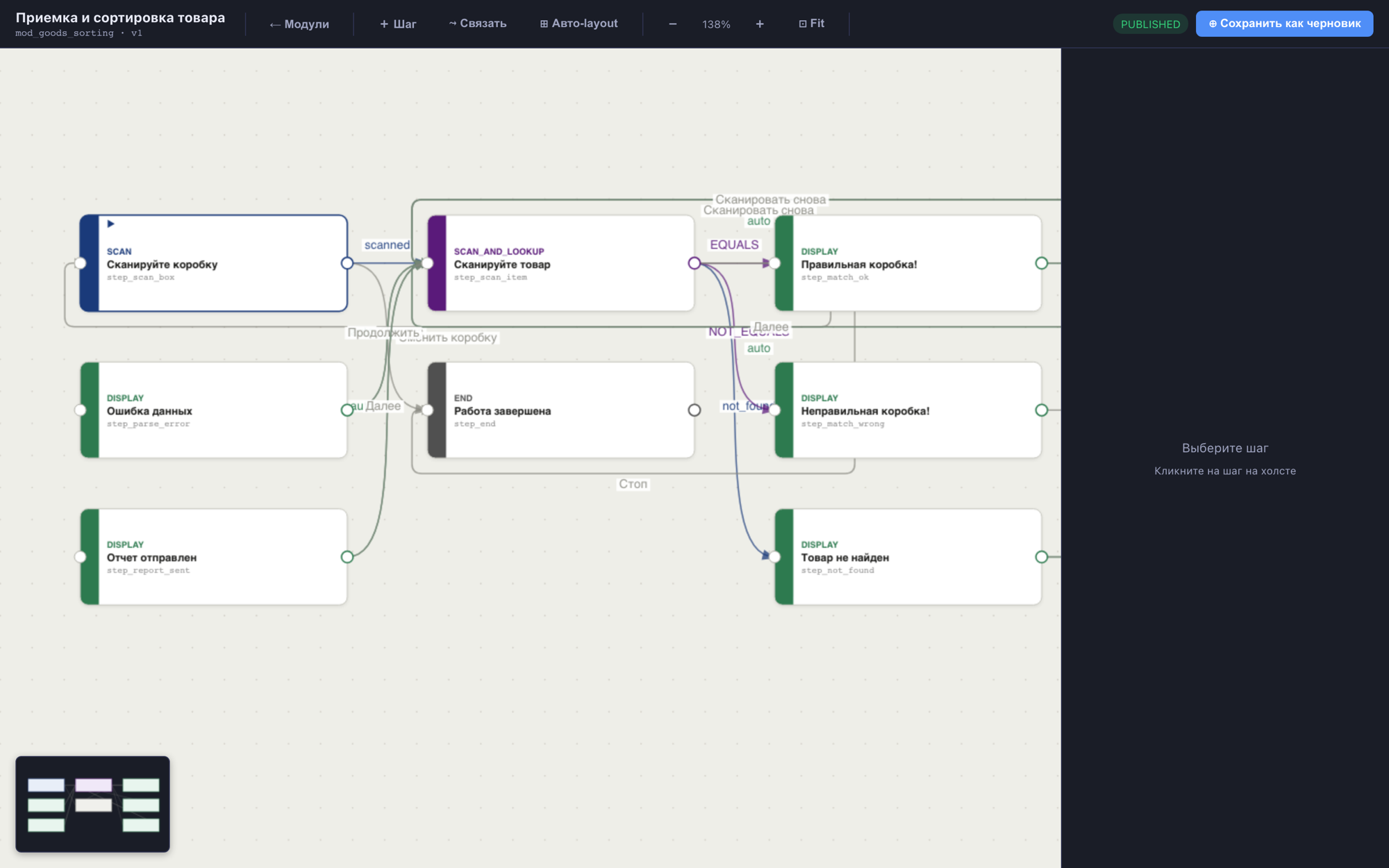The image size is (1389, 868).
Task: Go back to Модули list
Action: (x=299, y=24)
